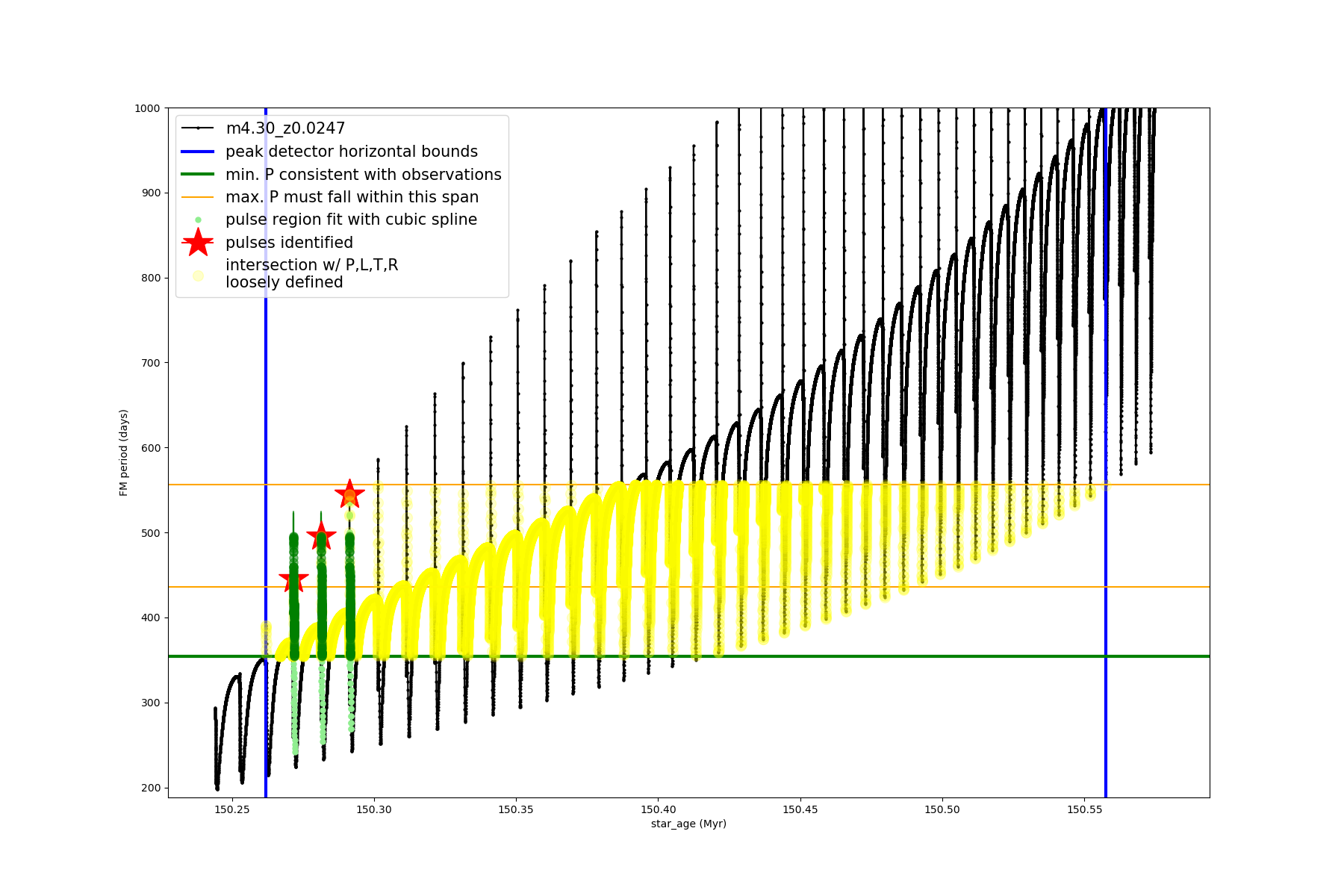Viewport: 1344px width, 896px height.
Task: Click 'max. P must fall within this span' label
Action: tap(352, 197)
